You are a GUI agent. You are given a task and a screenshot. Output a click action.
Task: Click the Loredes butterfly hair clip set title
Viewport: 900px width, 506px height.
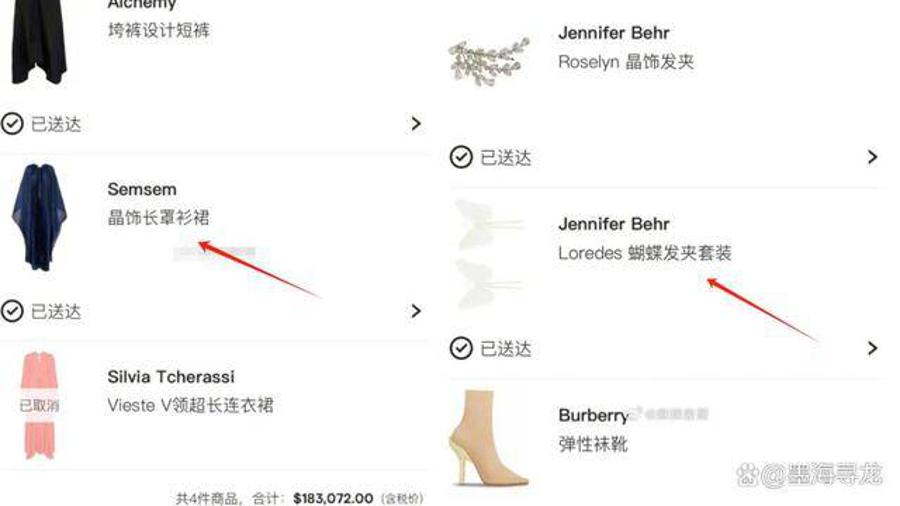click(x=645, y=253)
